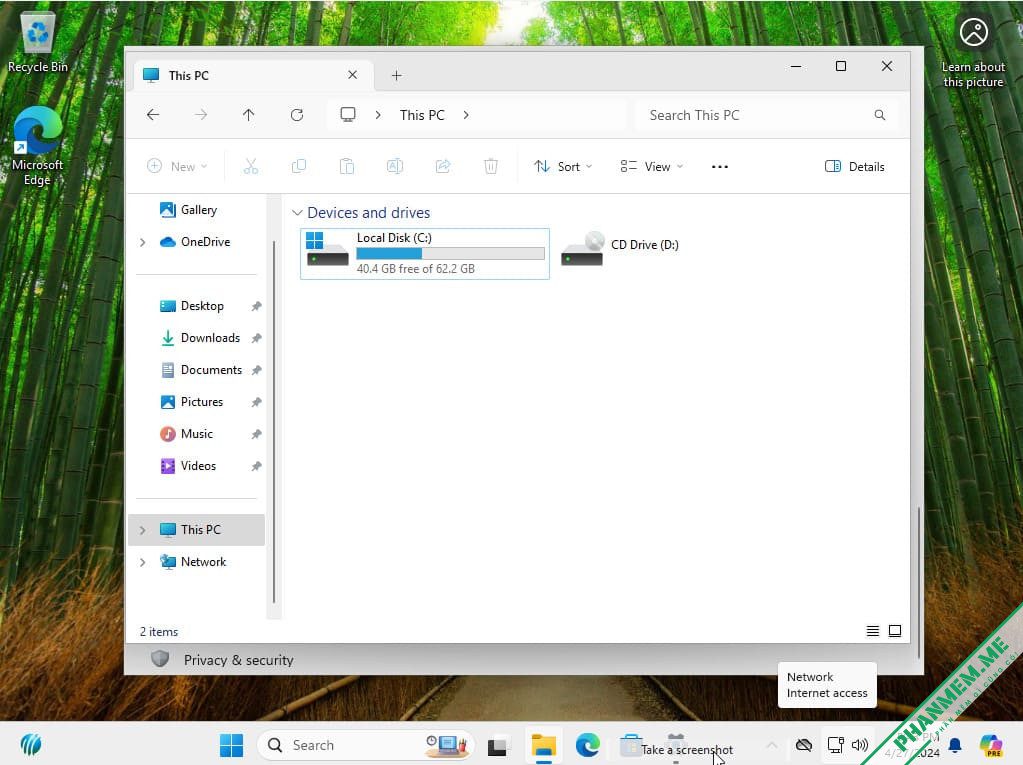Open Pictures quick access folder
The width and height of the screenshot is (1023, 765).
click(202, 402)
